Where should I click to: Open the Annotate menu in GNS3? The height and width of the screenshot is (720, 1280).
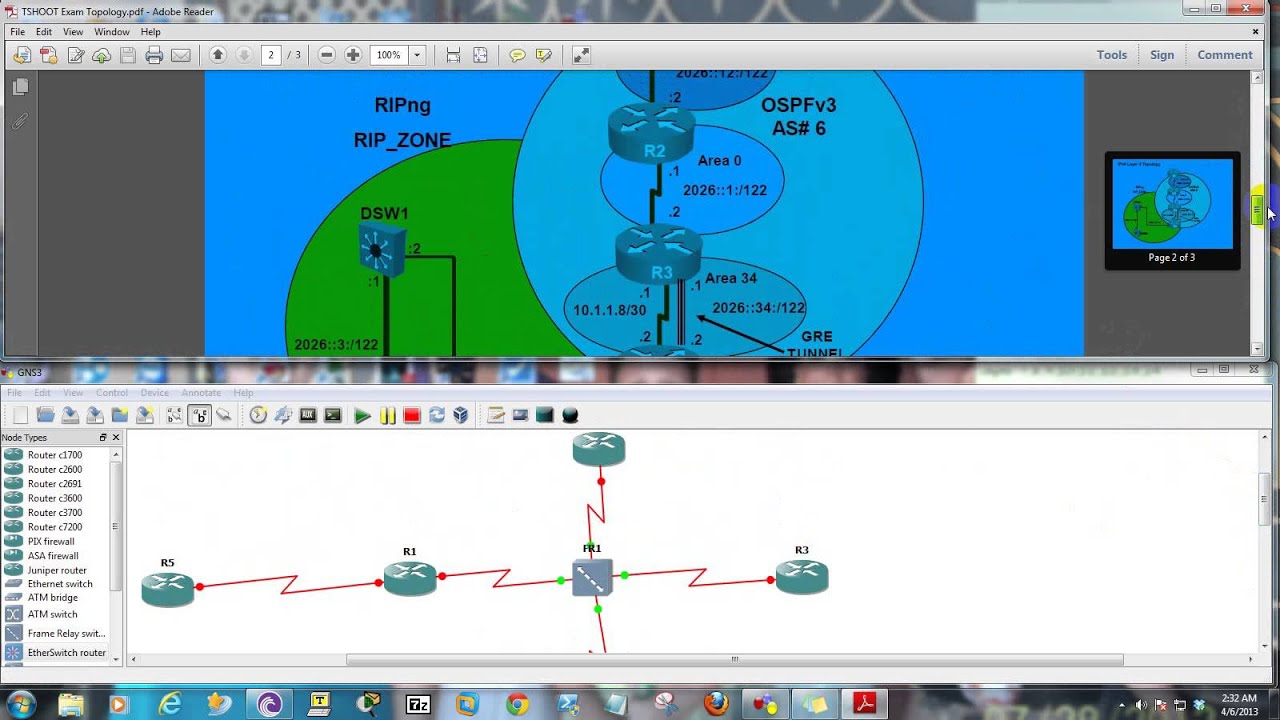coord(201,393)
